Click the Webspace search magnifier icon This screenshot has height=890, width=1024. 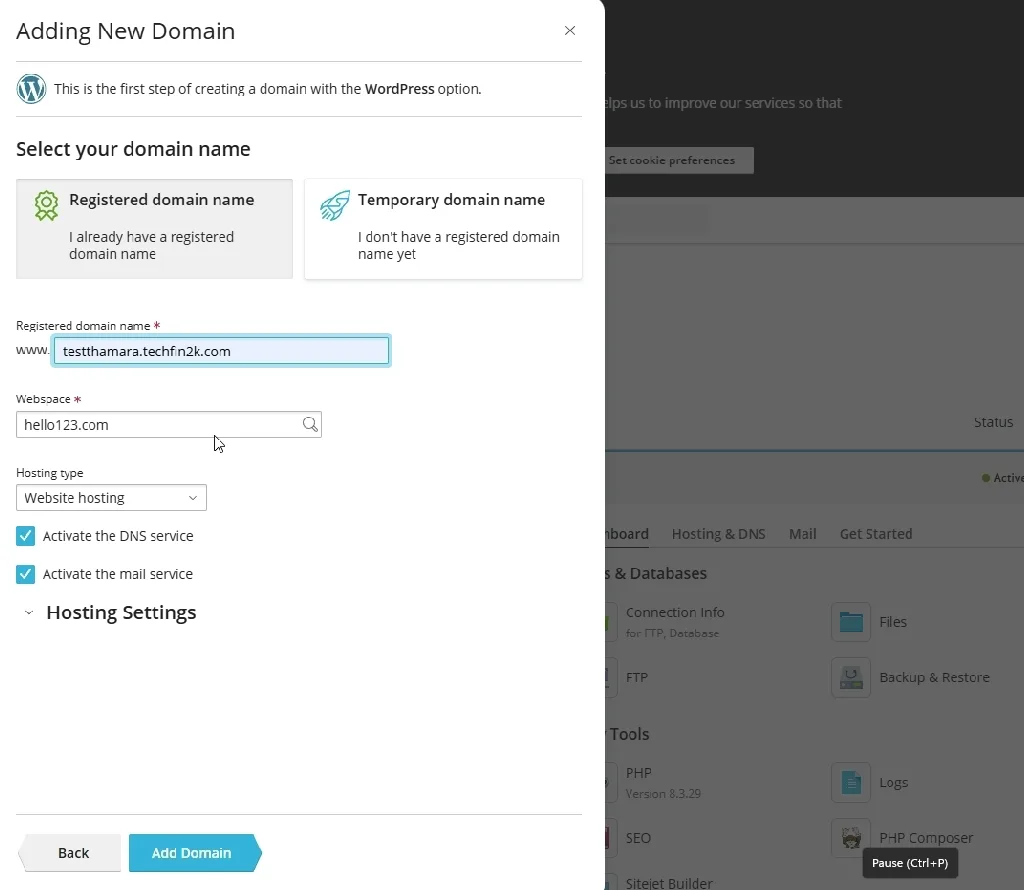click(x=310, y=424)
